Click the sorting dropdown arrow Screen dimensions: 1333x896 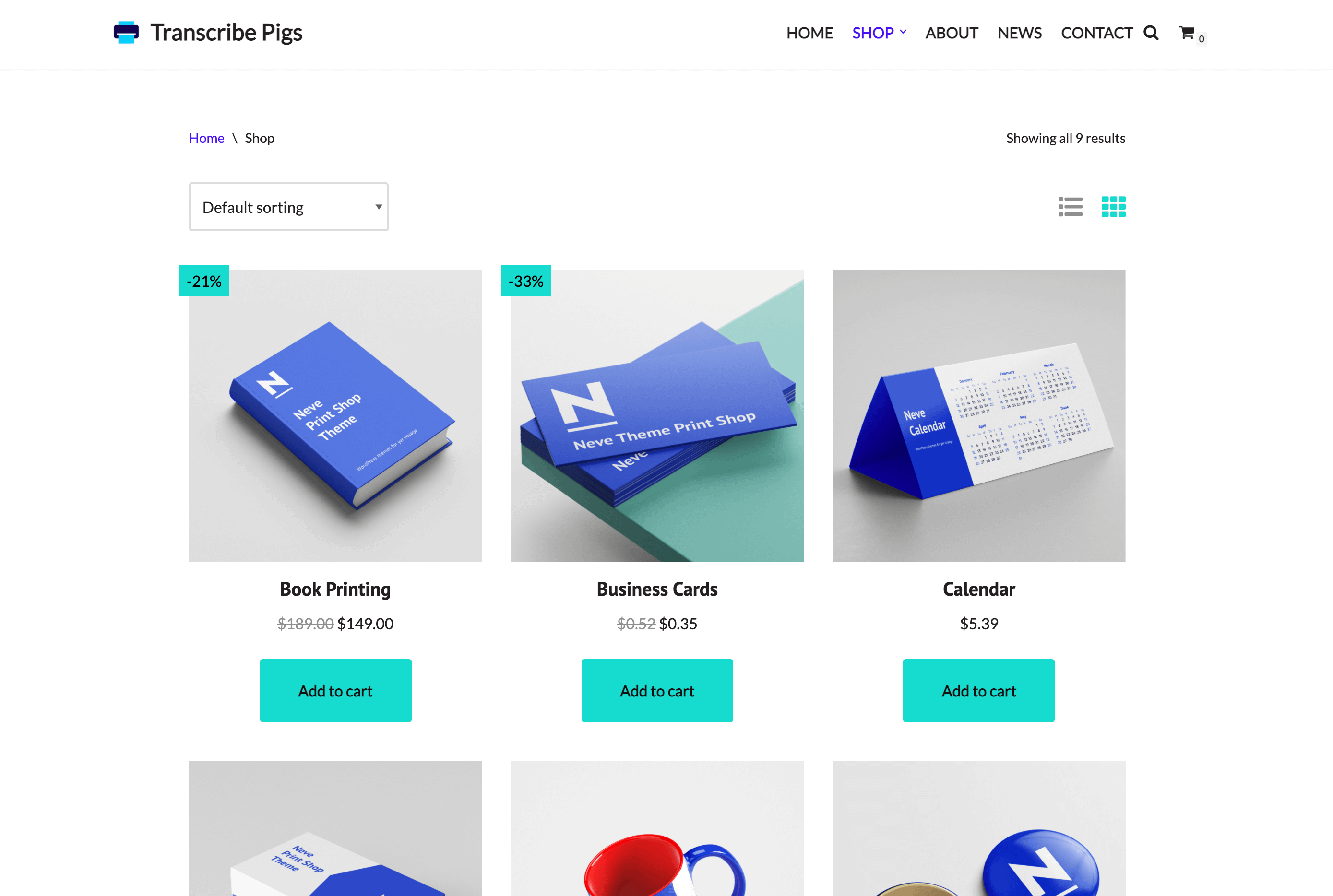[379, 207]
